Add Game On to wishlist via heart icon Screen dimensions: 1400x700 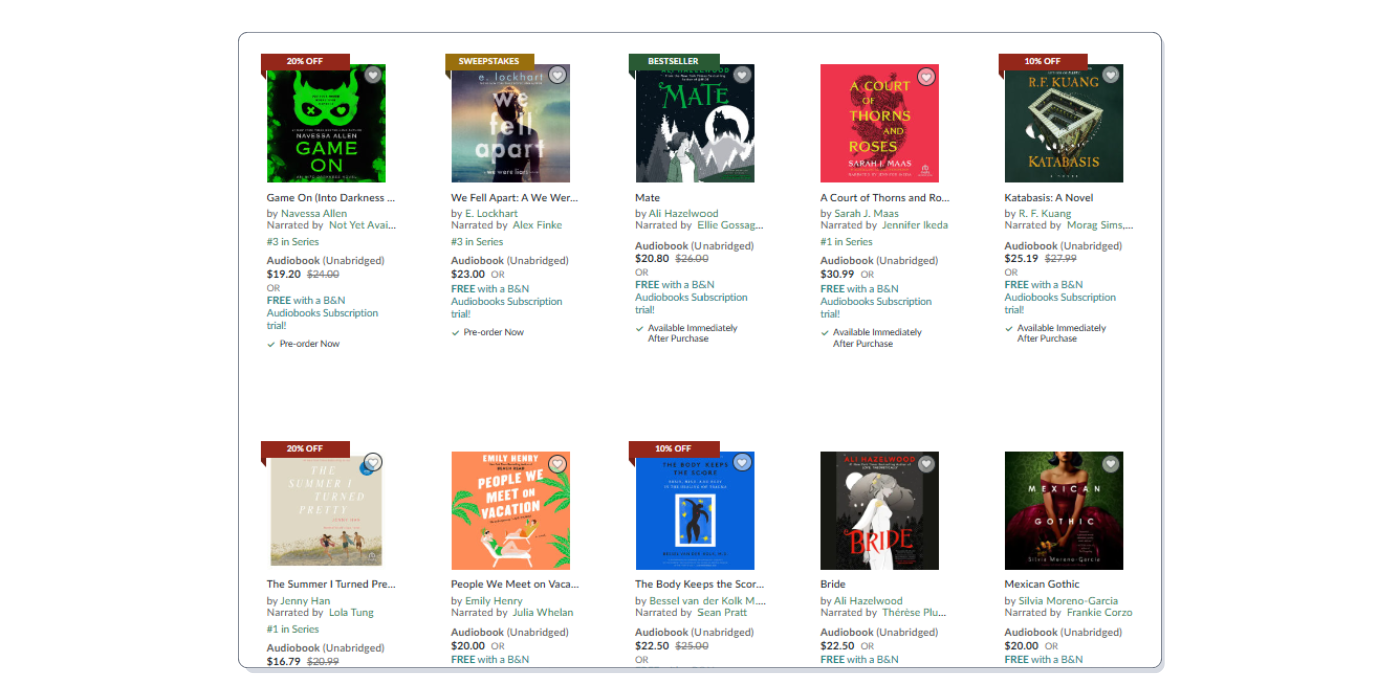372,75
